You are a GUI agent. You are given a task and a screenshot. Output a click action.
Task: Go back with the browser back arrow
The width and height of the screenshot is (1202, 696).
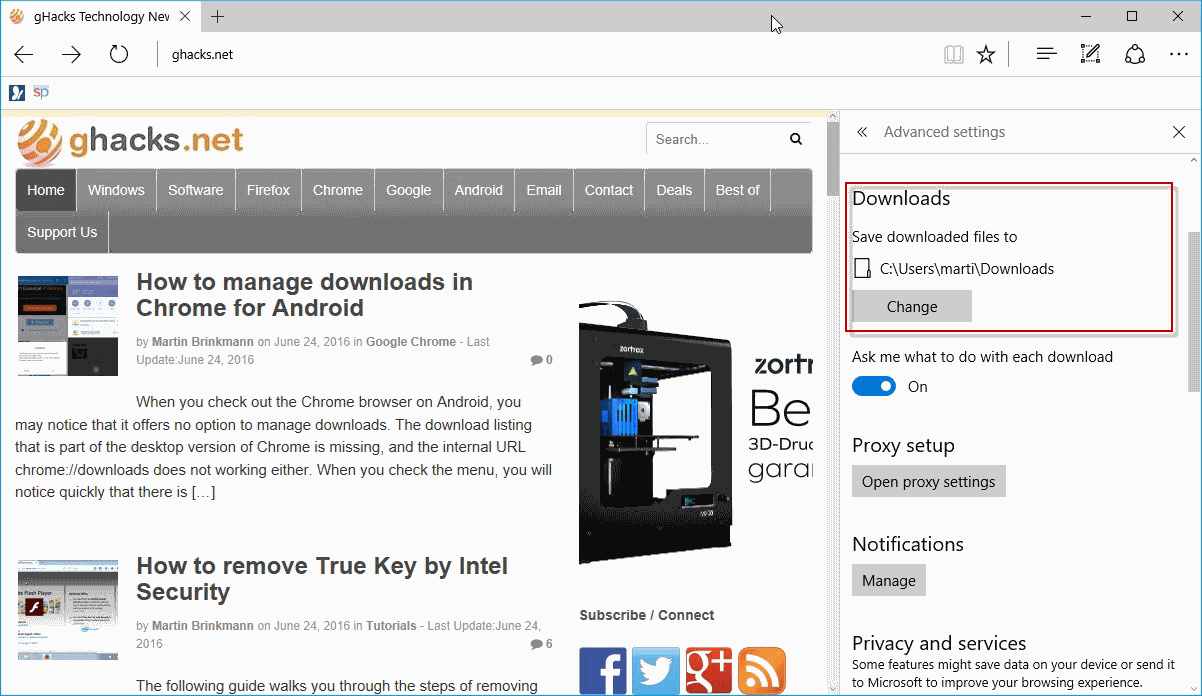pos(24,55)
